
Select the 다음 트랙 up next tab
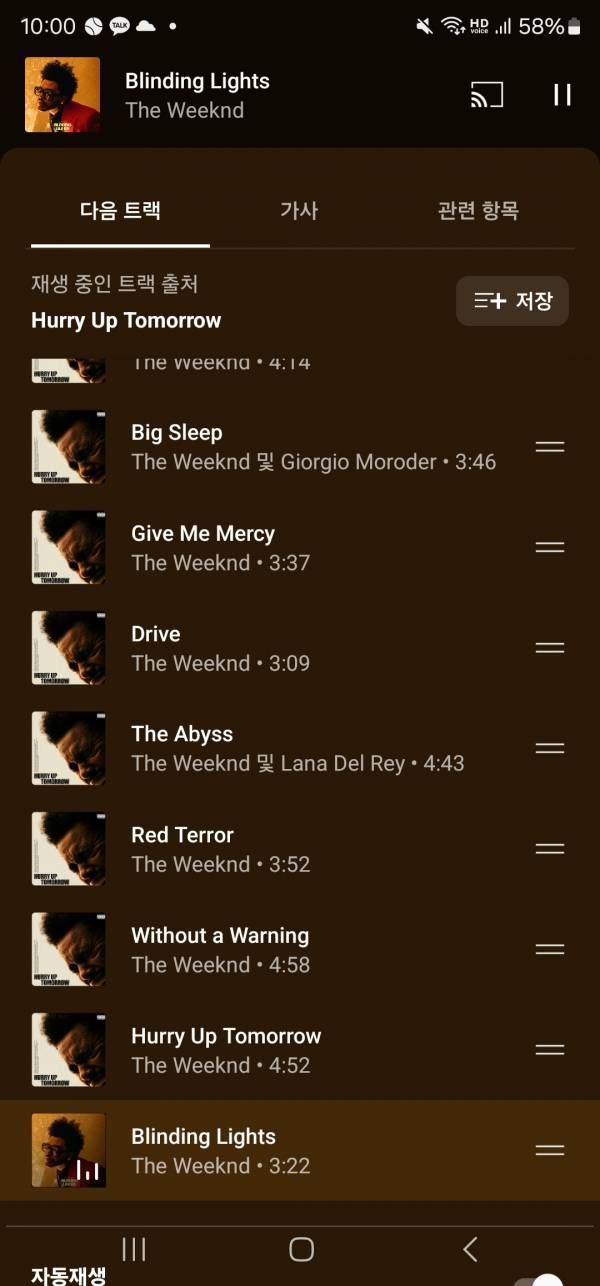(120, 210)
